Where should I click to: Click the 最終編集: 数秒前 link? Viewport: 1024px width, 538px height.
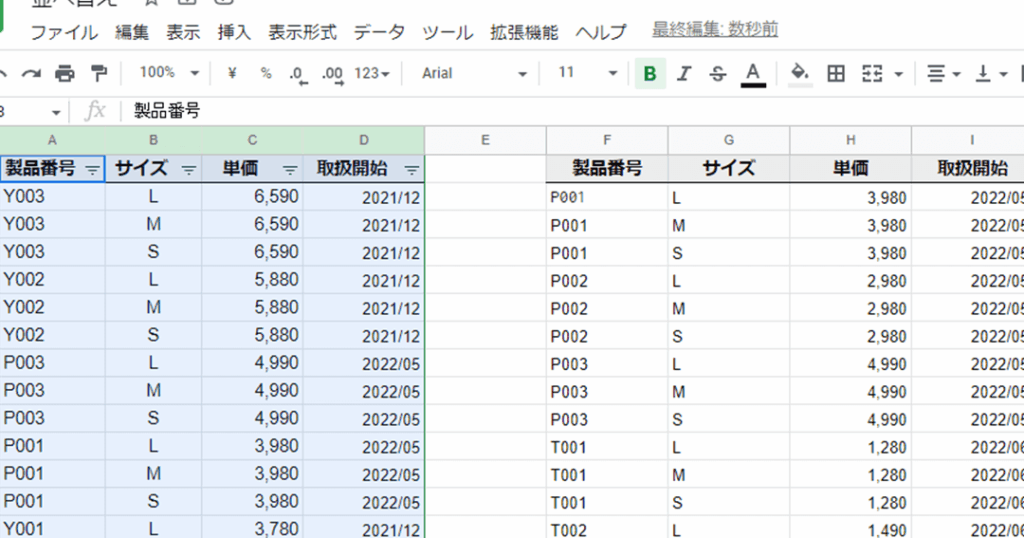point(715,31)
